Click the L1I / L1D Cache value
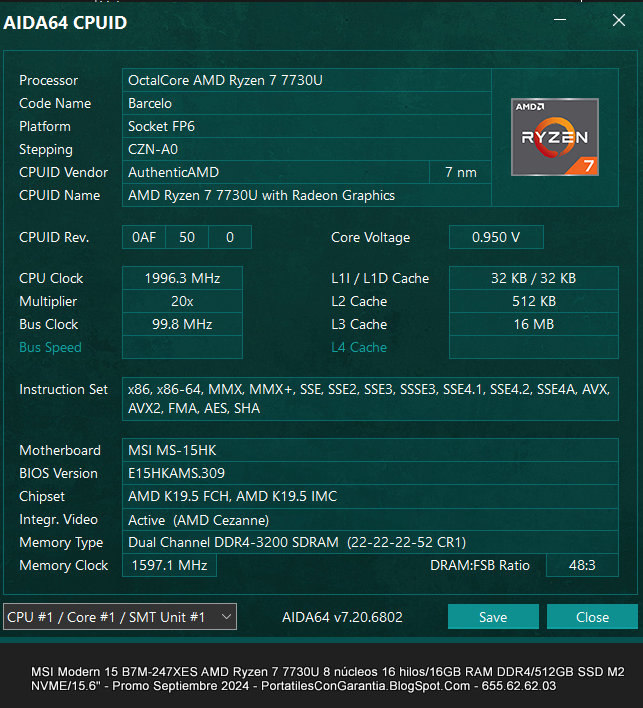This screenshot has height=708, width=643. 534,278
